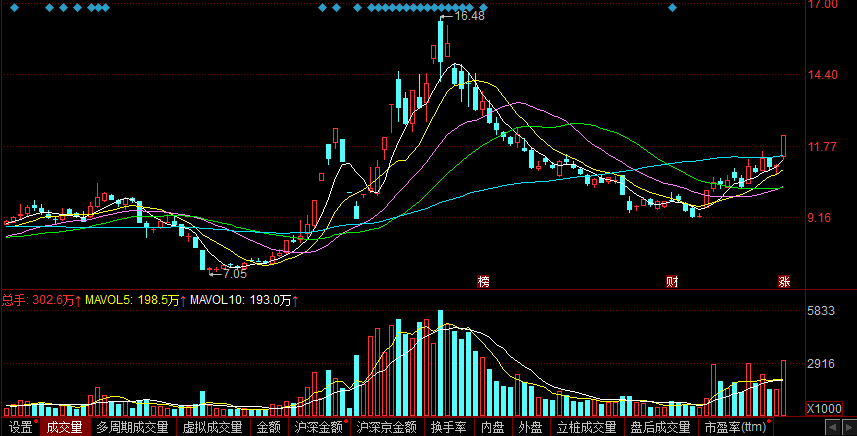
Task: Click the MAVOL5 indicator label
Action: [132, 300]
